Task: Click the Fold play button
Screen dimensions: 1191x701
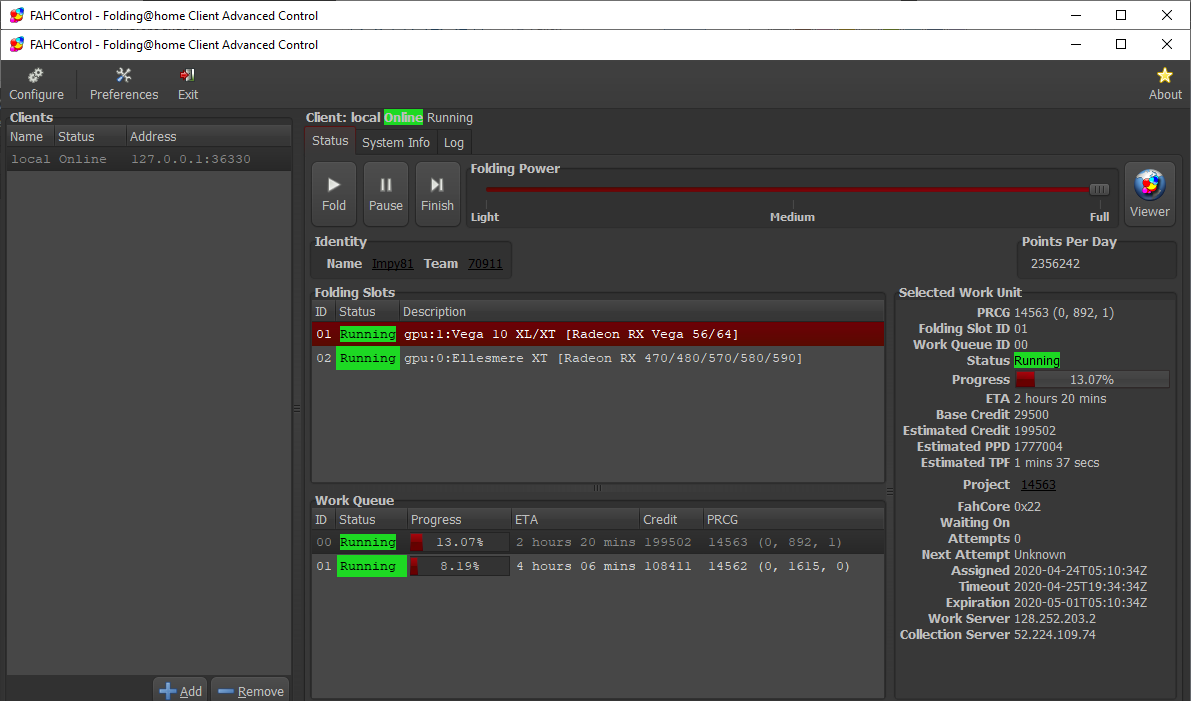Action: pyautogui.click(x=333, y=194)
